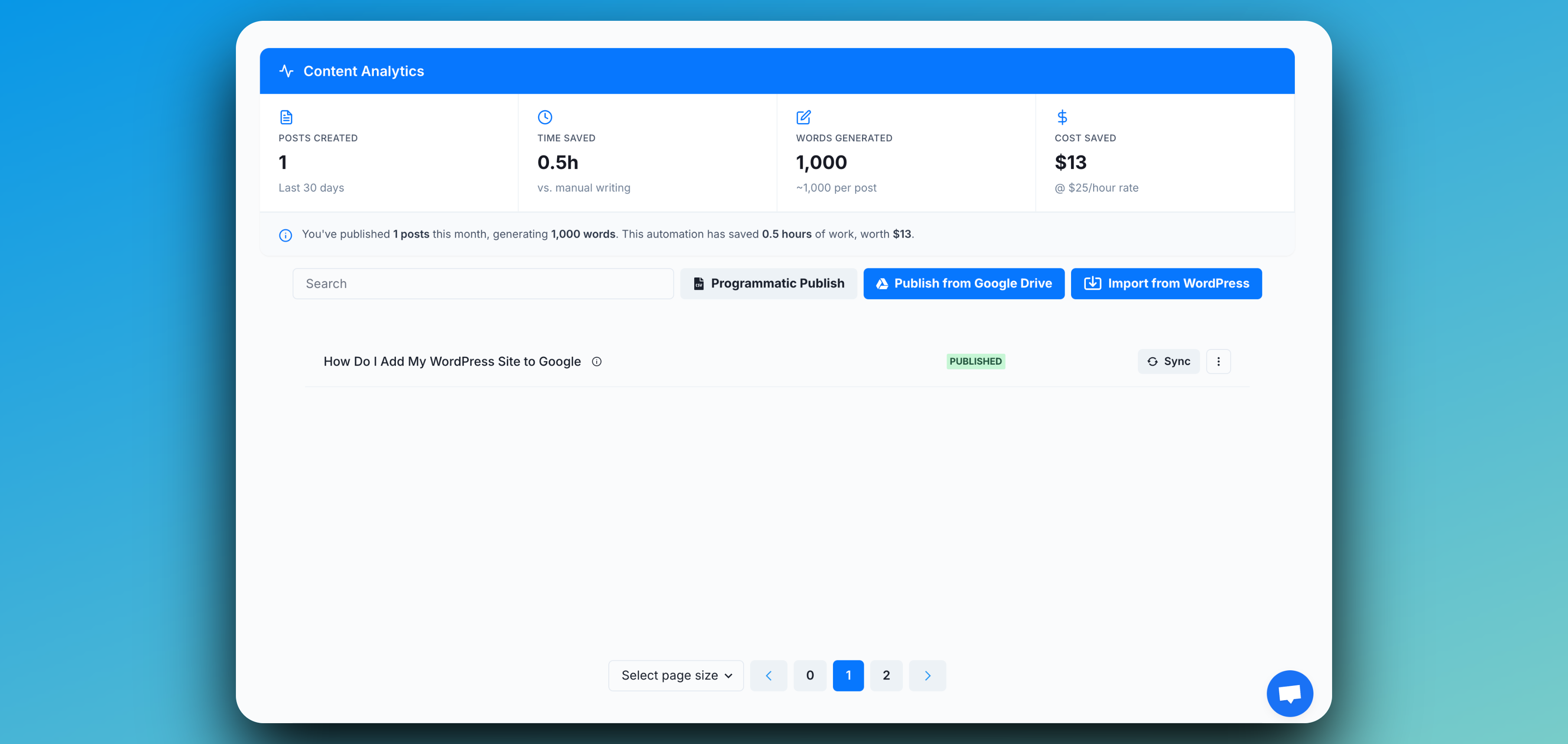Select page 2 in pagination
1568x744 pixels.
click(886, 676)
